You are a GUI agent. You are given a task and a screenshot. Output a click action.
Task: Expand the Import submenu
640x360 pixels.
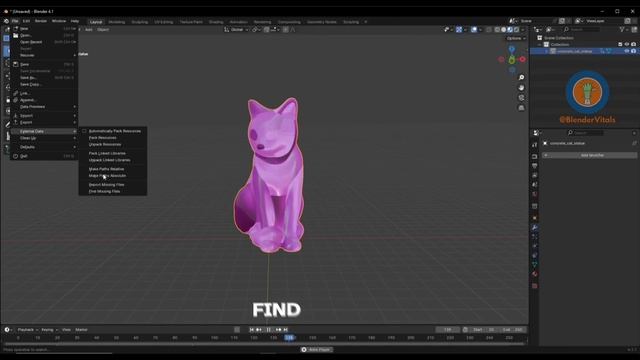pos(44,116)
